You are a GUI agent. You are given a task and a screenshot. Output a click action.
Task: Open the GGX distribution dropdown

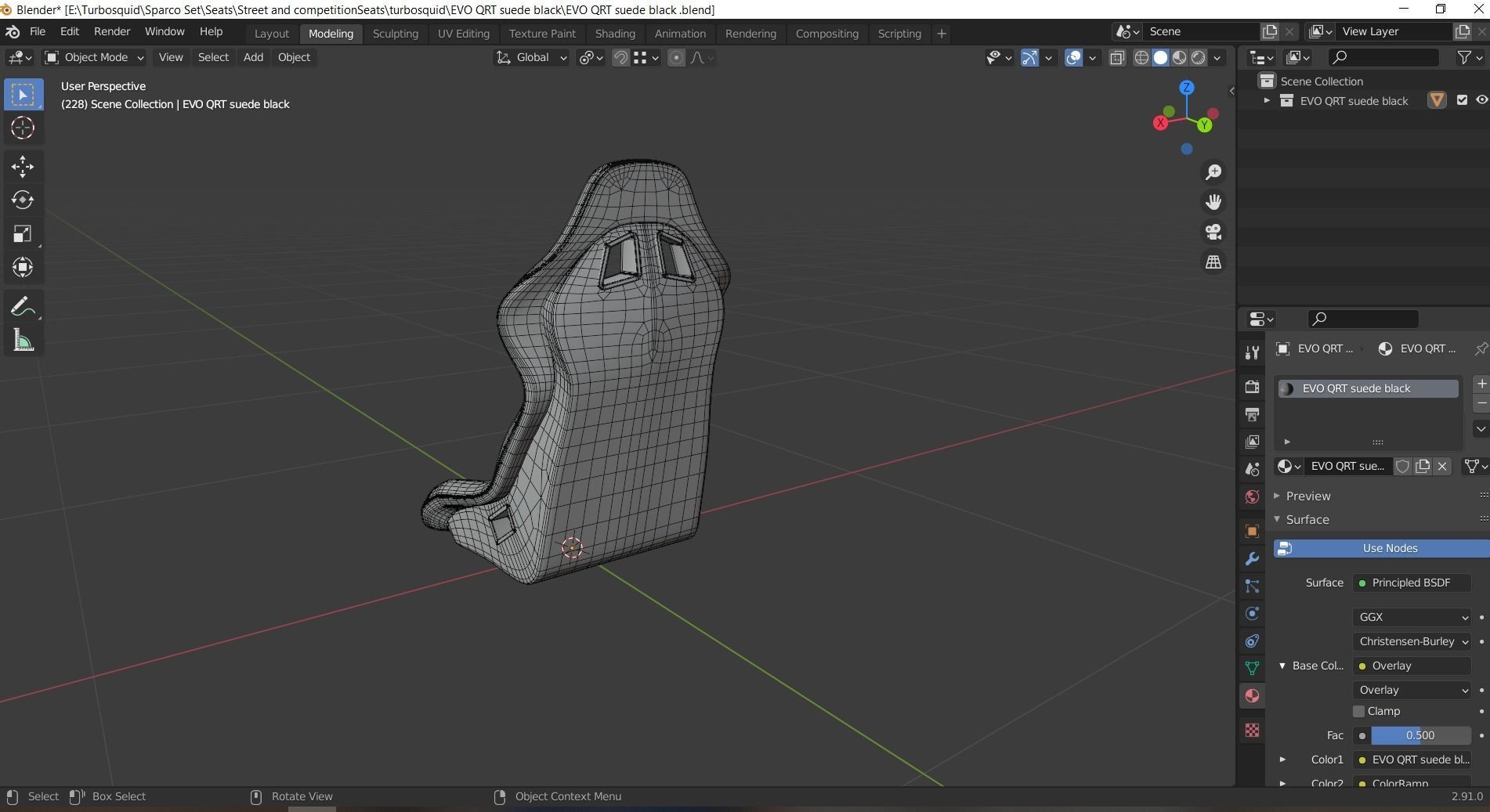[1412, 617]
